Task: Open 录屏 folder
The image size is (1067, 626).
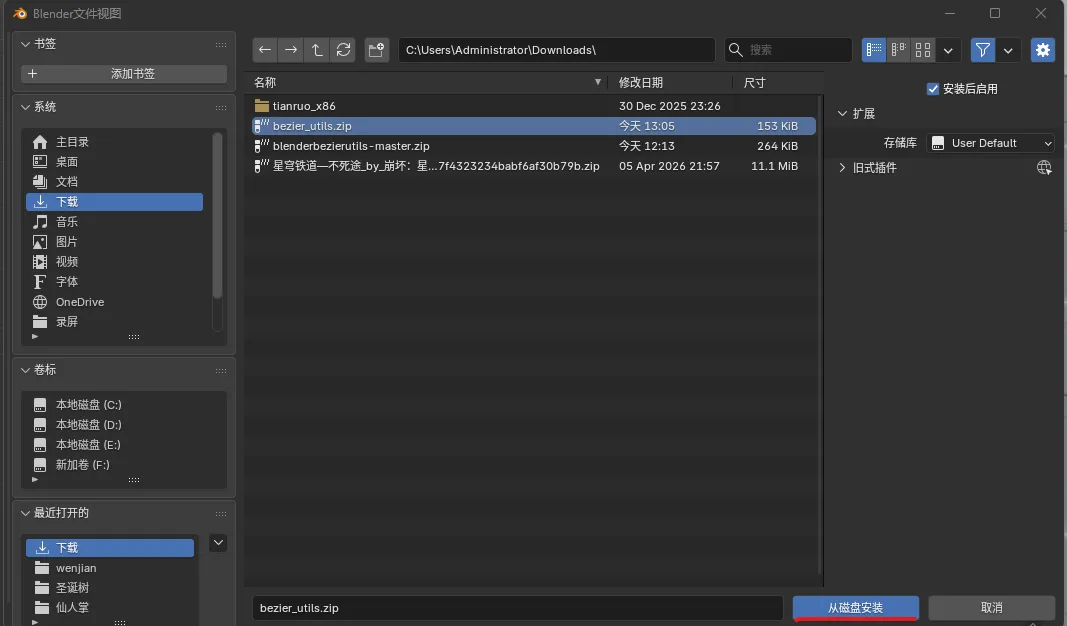Action: [114, 322]
